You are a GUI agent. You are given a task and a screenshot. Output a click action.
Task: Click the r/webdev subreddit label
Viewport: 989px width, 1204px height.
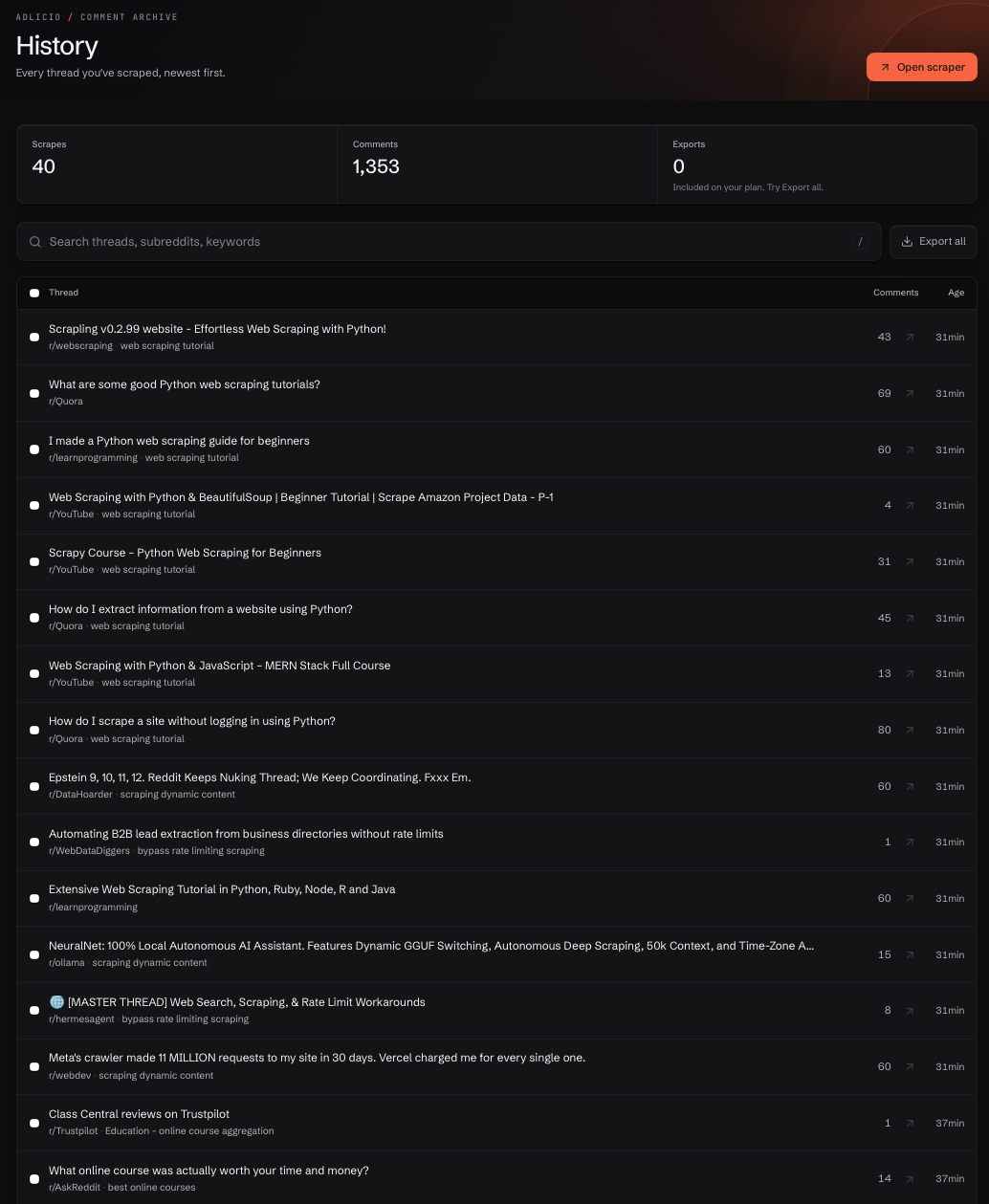70,1076
